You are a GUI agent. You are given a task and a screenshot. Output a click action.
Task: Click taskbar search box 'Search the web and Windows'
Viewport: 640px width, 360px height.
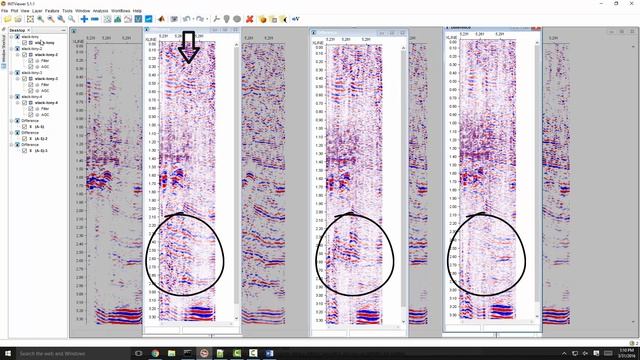[x=73, y=353]
